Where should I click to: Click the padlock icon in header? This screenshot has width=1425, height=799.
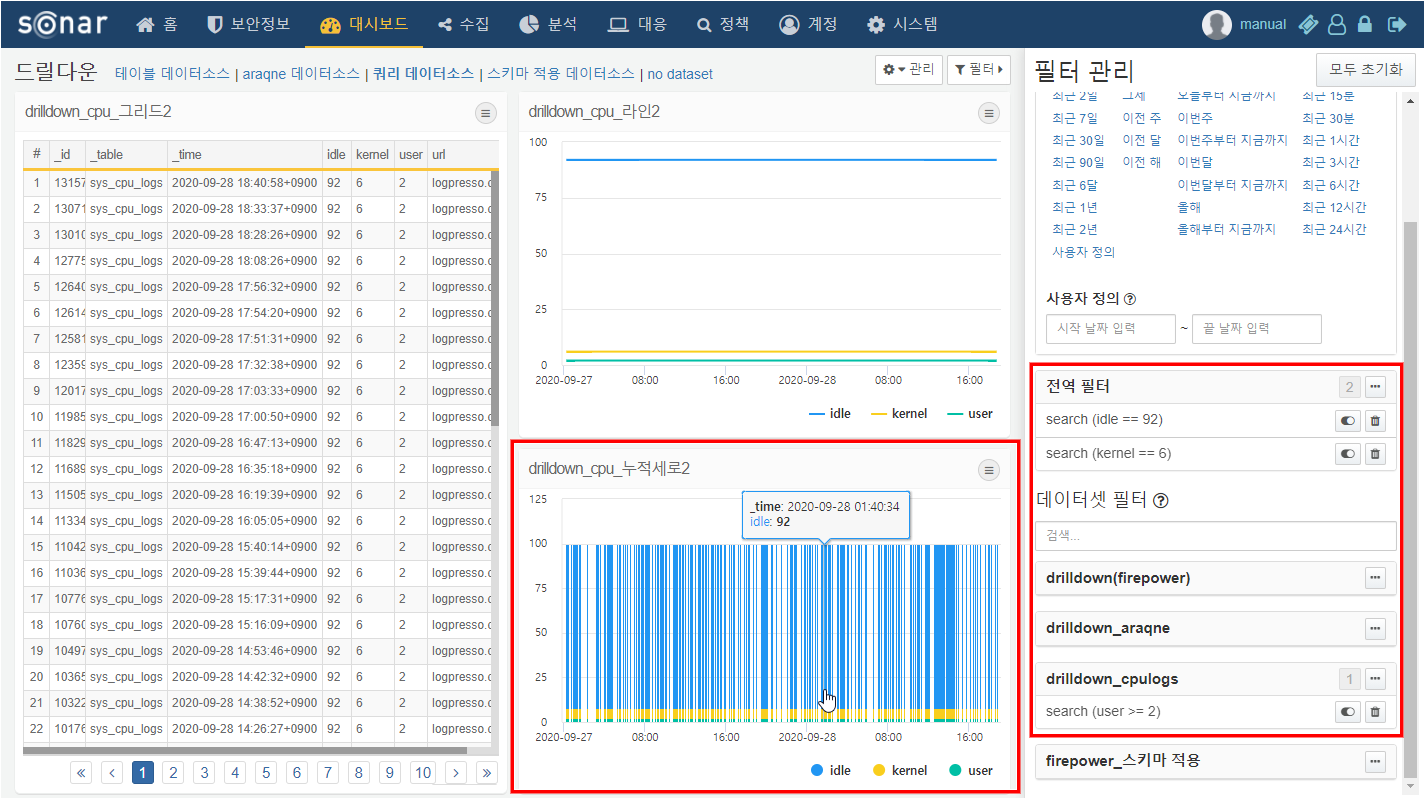[1365, 24]
